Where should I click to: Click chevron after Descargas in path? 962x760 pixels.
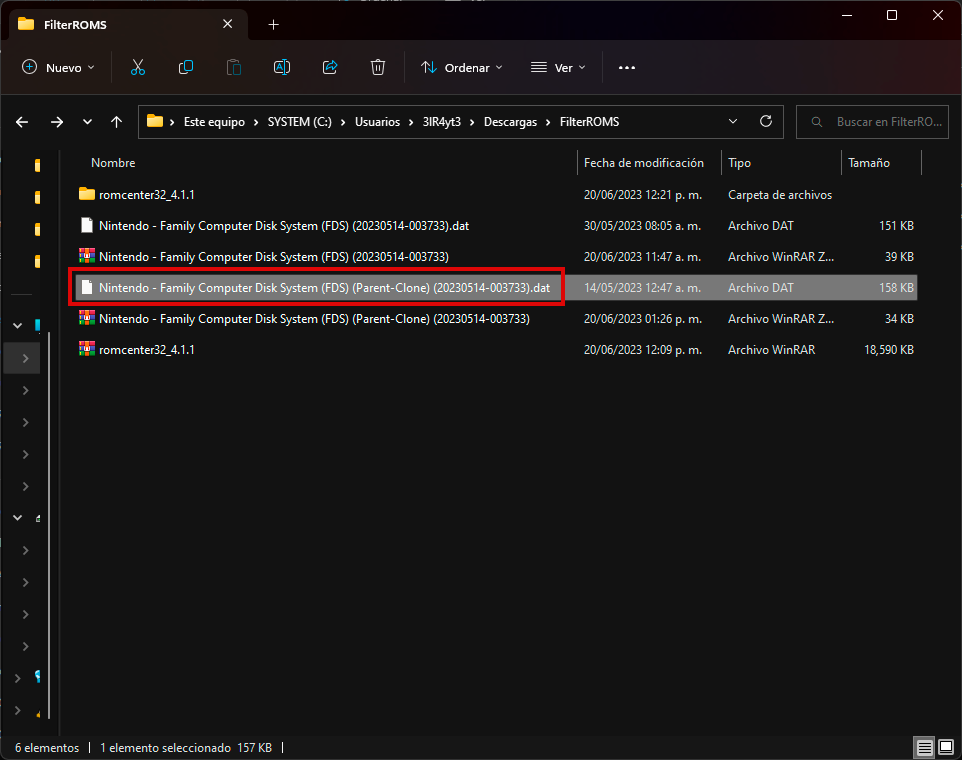[x=548, y=122]
